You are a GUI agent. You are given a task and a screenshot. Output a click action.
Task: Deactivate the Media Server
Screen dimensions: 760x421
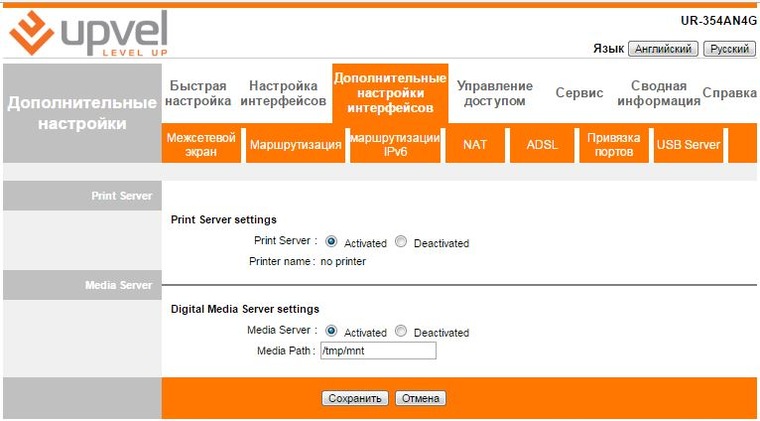pyautogui.click(x=401, y=332)
